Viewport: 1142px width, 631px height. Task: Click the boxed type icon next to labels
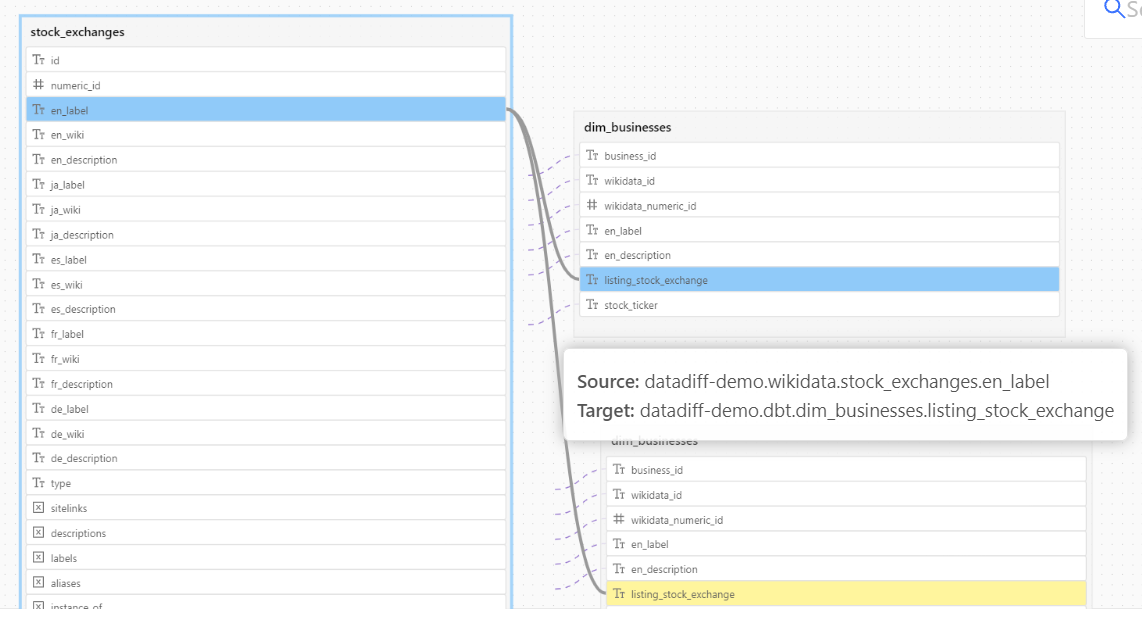(x=38, y=558)
